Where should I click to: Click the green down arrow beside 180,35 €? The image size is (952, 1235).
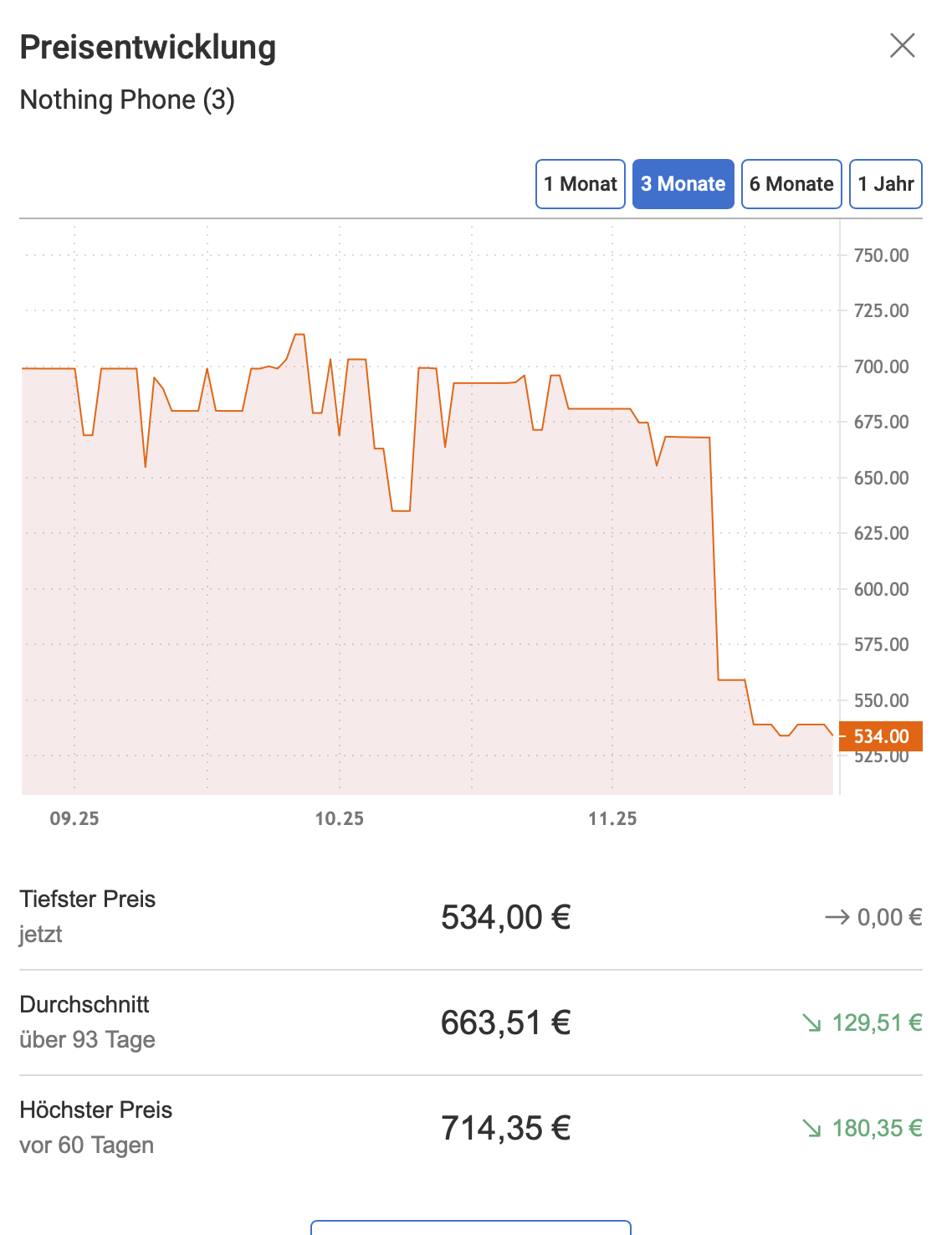[x=811, y=1128]
